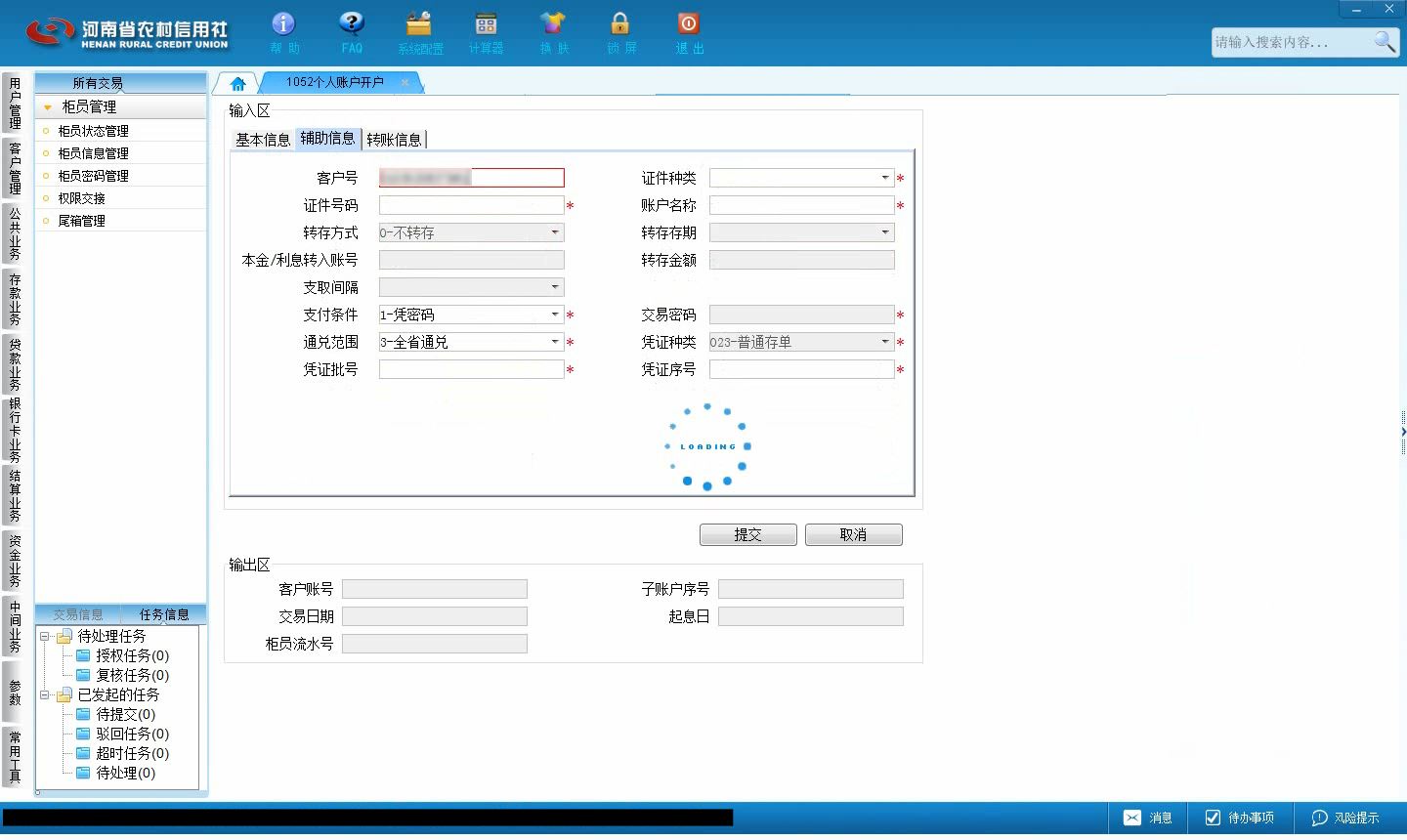The width and height of the screenshot is (1407, 840).
Task: Click the 提交 submit button
Action: 748,535
